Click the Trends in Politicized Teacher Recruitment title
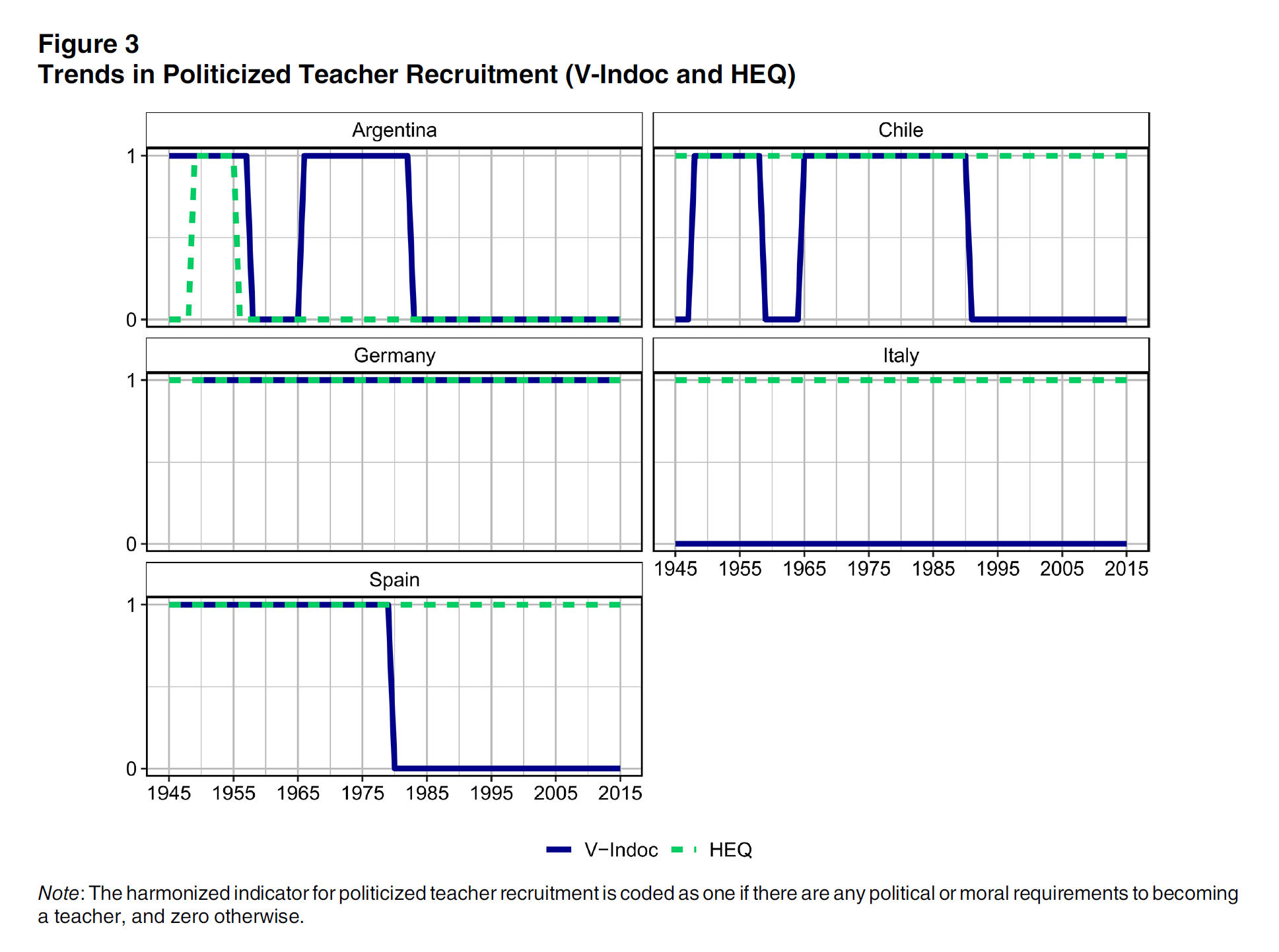 pyautogui.click(x=416, y=75)
